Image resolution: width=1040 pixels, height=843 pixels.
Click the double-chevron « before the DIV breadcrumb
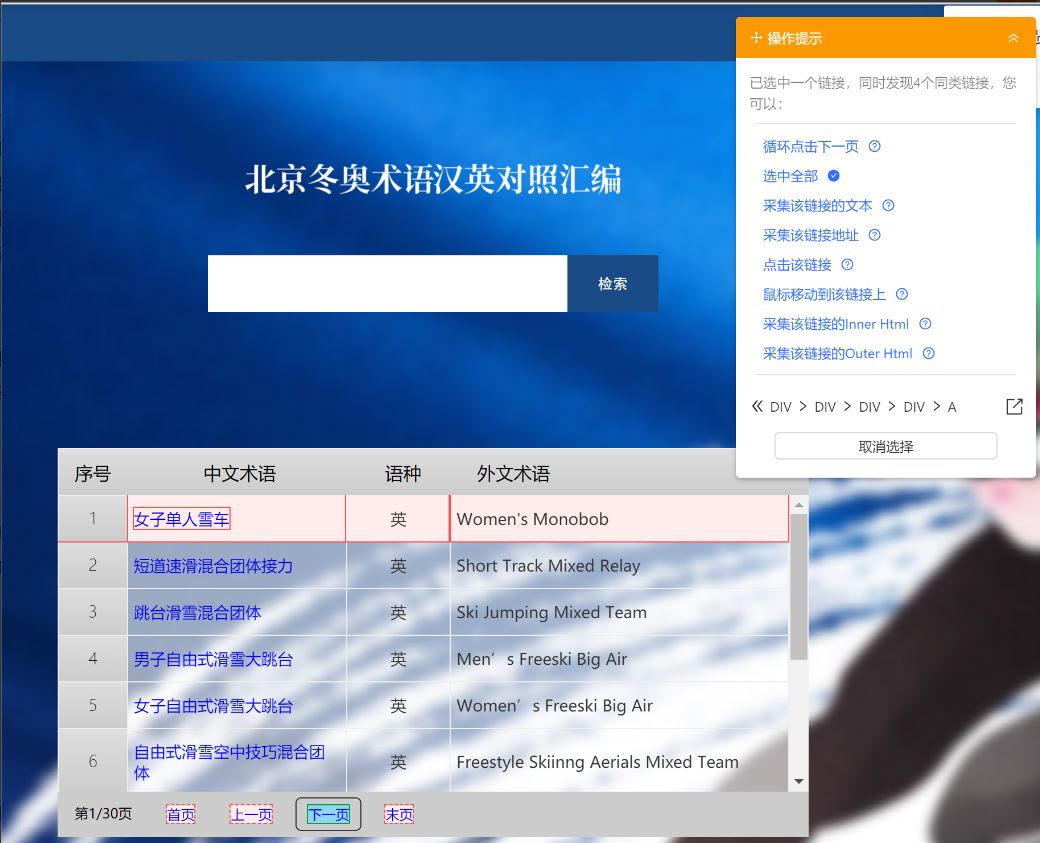756,406
